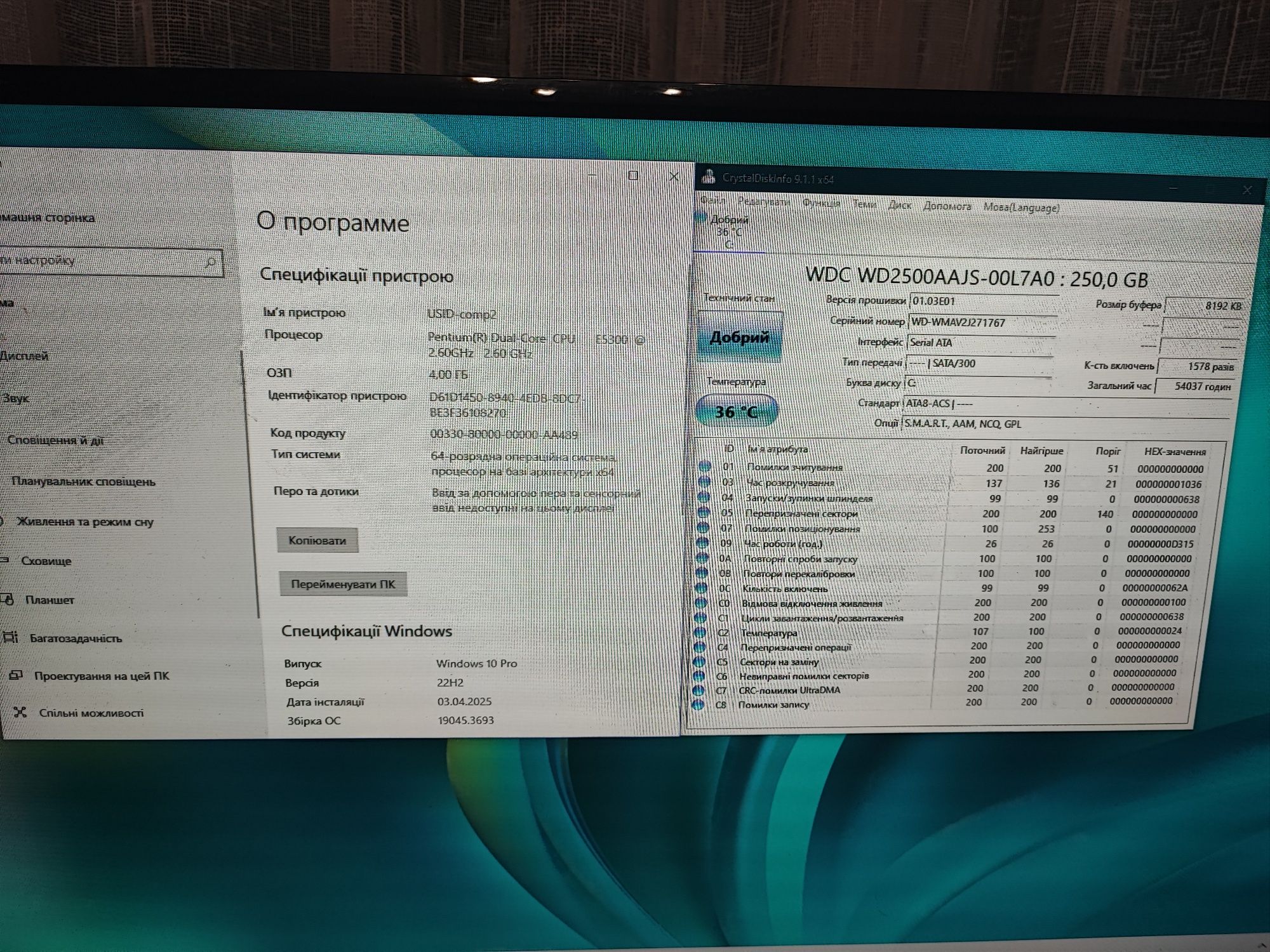
Task: Open the Допомога menu in CrystalDiskInfo
Action: tap(947, 206)
